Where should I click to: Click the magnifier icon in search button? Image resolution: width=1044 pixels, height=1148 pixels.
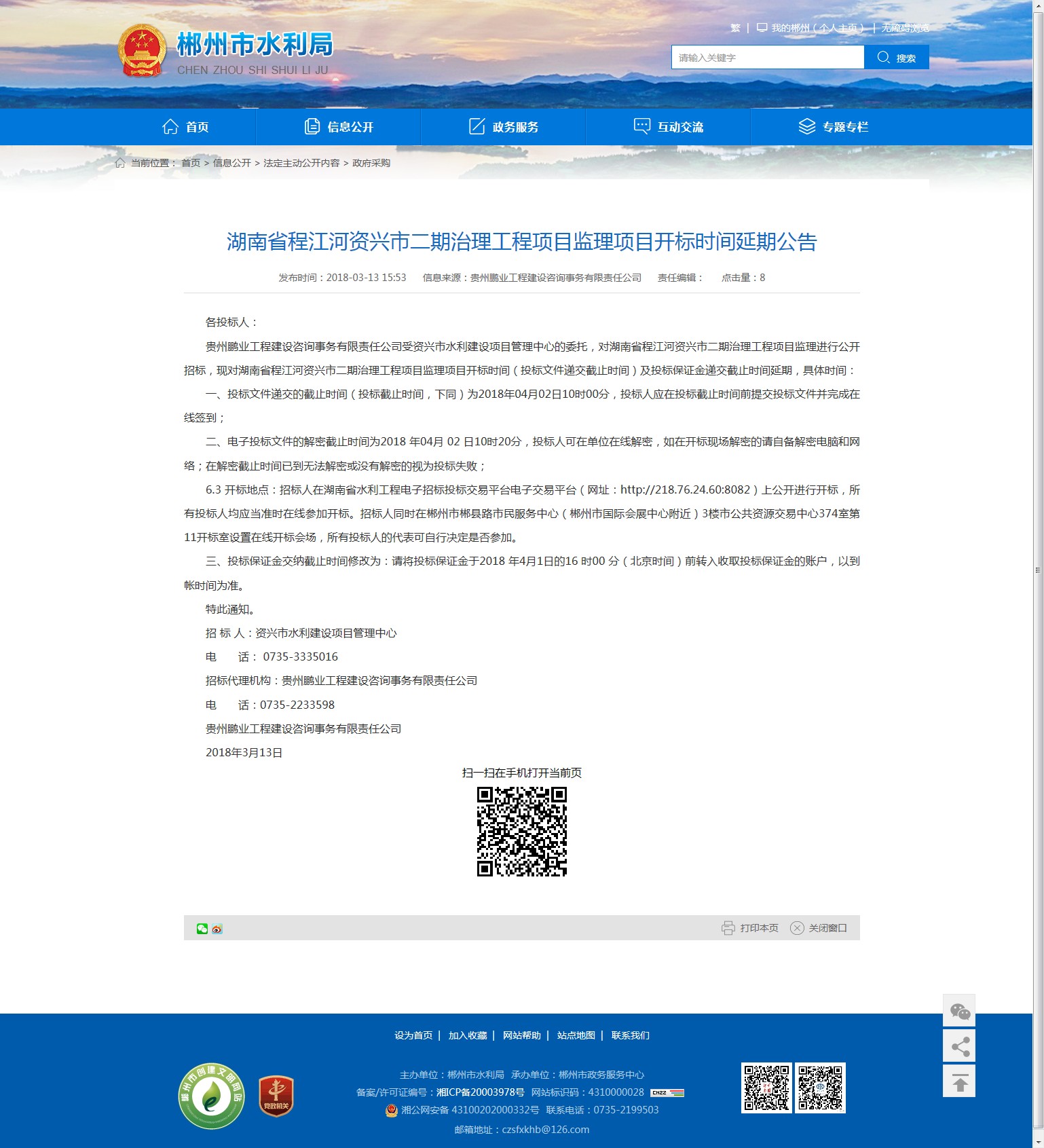tap(883, 57)
